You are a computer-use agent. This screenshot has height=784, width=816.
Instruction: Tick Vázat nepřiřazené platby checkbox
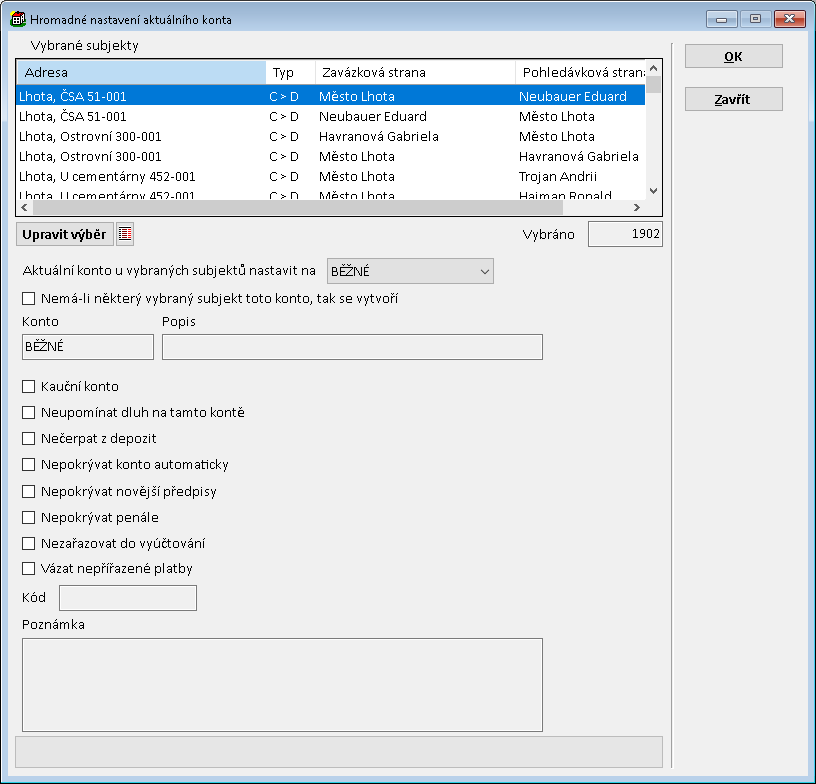tap(28, 569)
